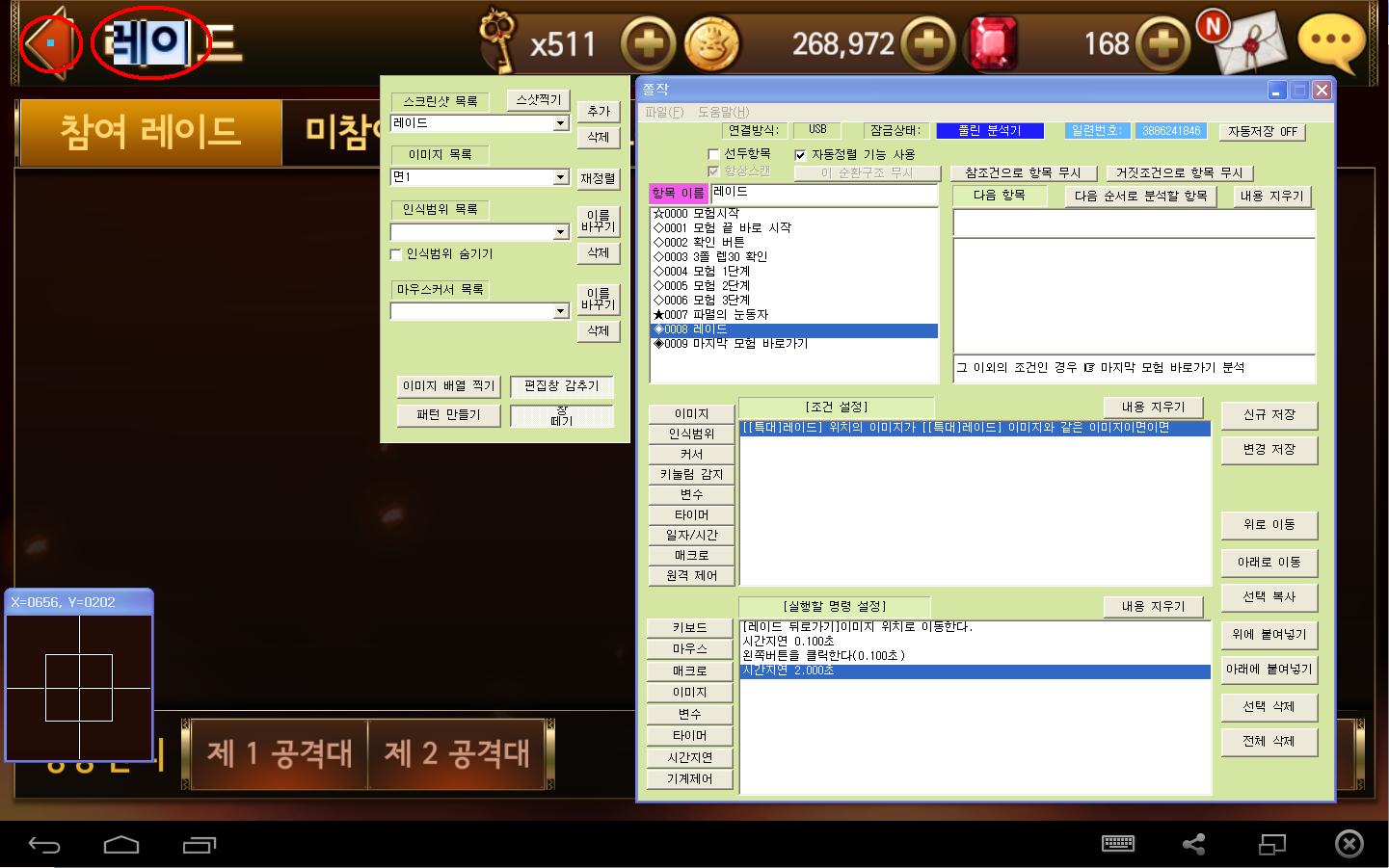Open the 이미지 목록 dropdown
1389x868 pixels.
click(560, 178)
